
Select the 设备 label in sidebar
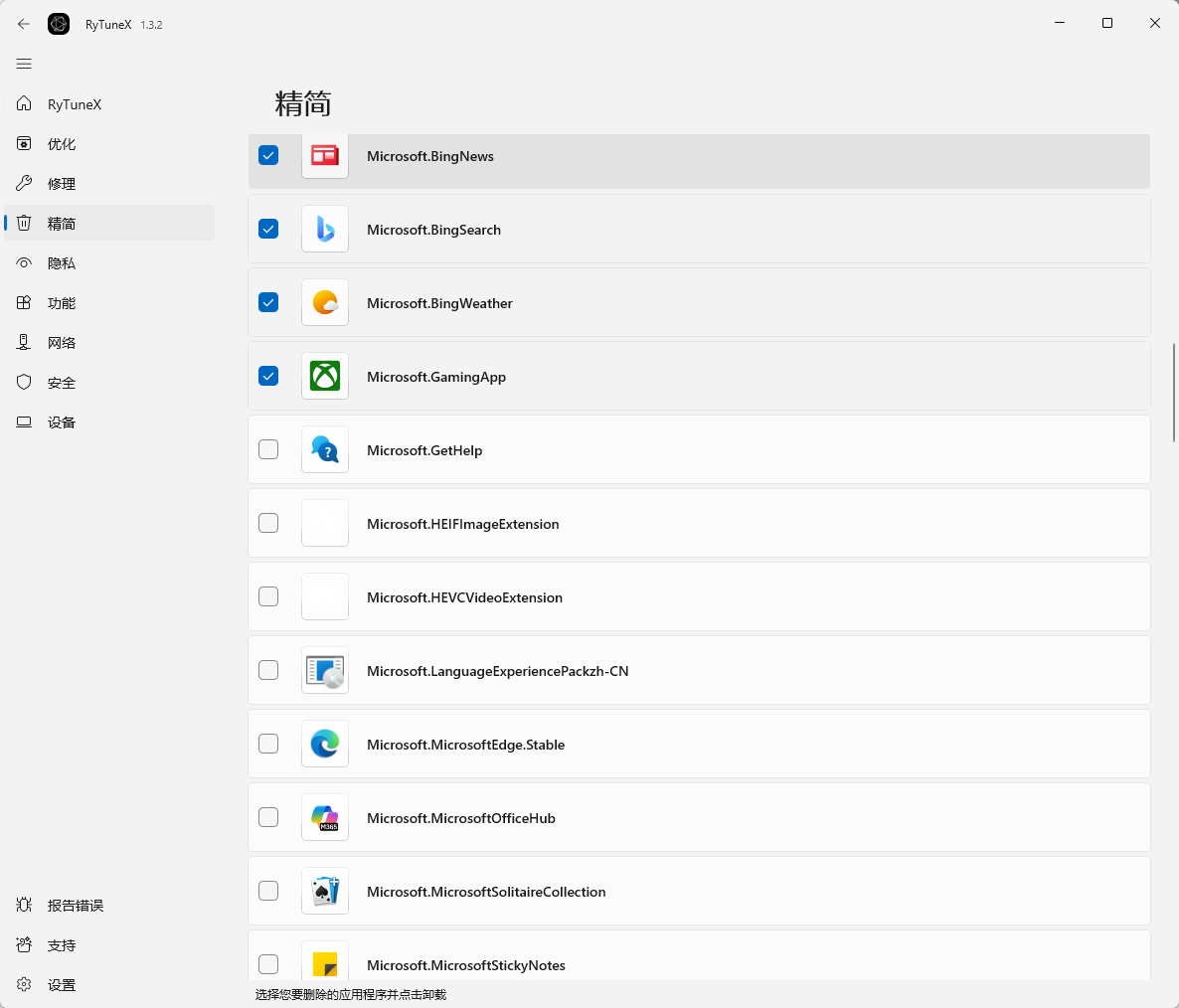pos(62,423)
